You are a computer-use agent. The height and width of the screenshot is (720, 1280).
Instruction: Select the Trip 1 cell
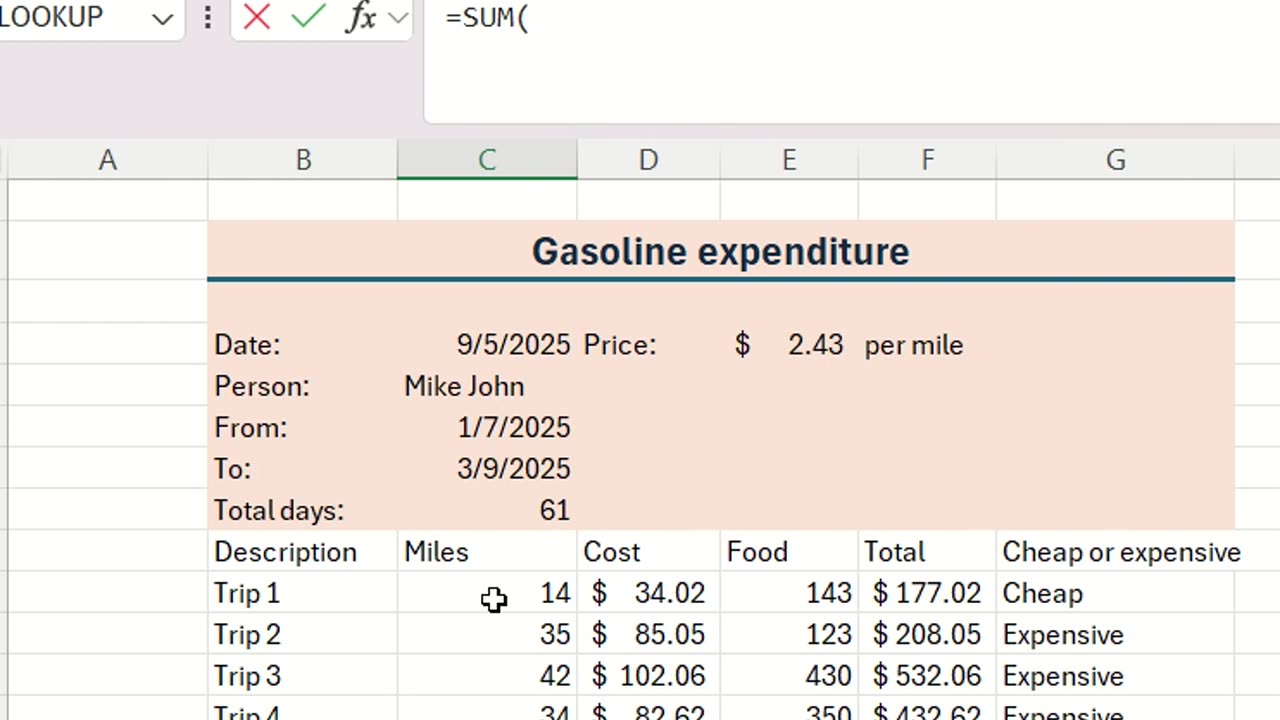[x=303, y=594]
